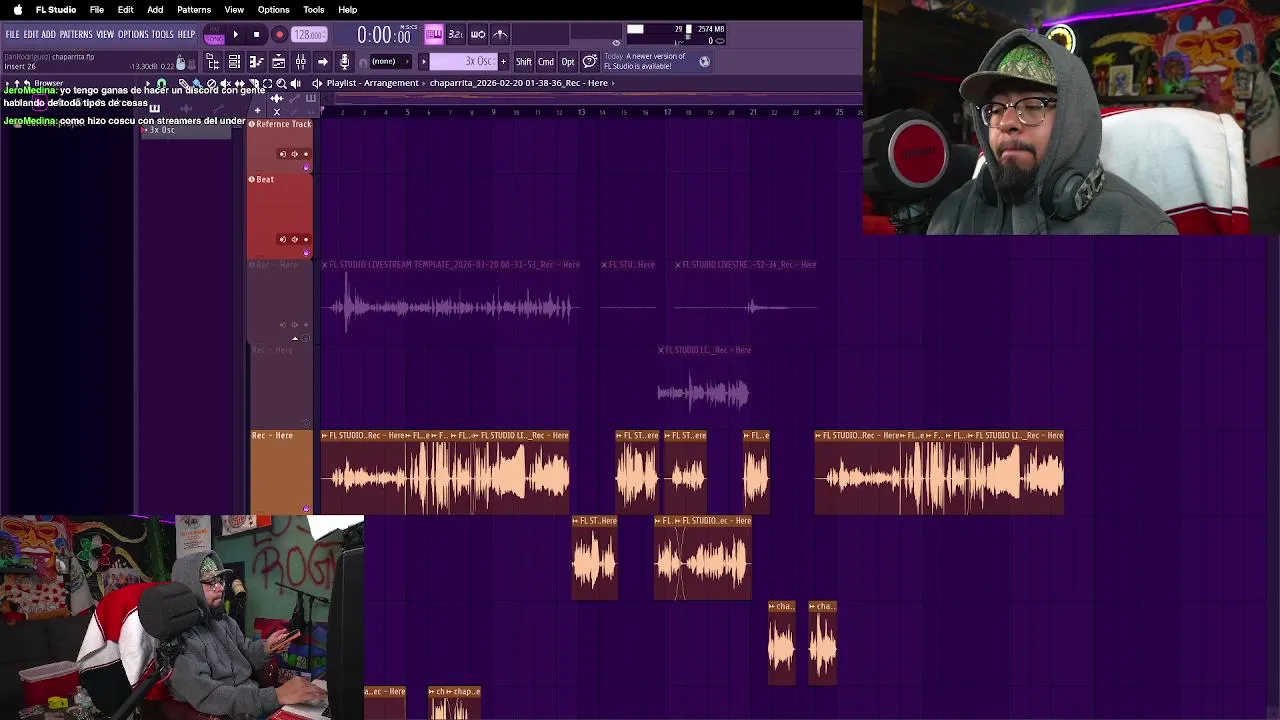Select the Zoom magnifier tool
1280x720 pixels.
coord(281,83)
